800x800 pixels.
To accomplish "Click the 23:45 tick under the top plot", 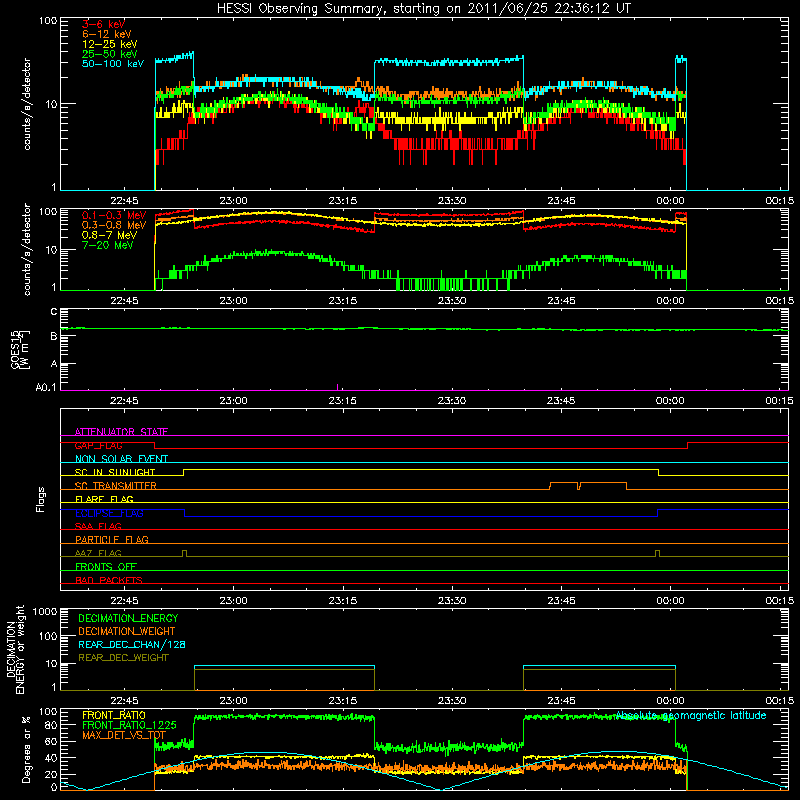I will pos(561,201).
